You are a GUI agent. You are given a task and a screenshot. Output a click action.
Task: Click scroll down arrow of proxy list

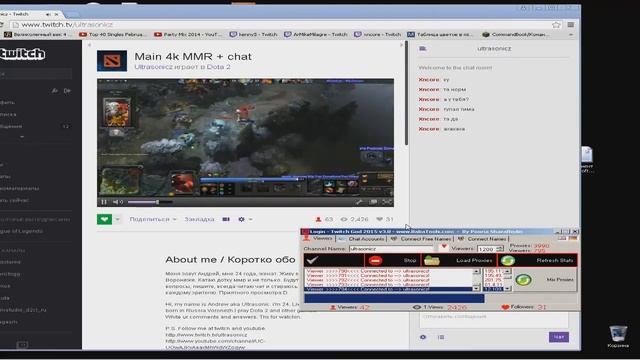(507, 289)
